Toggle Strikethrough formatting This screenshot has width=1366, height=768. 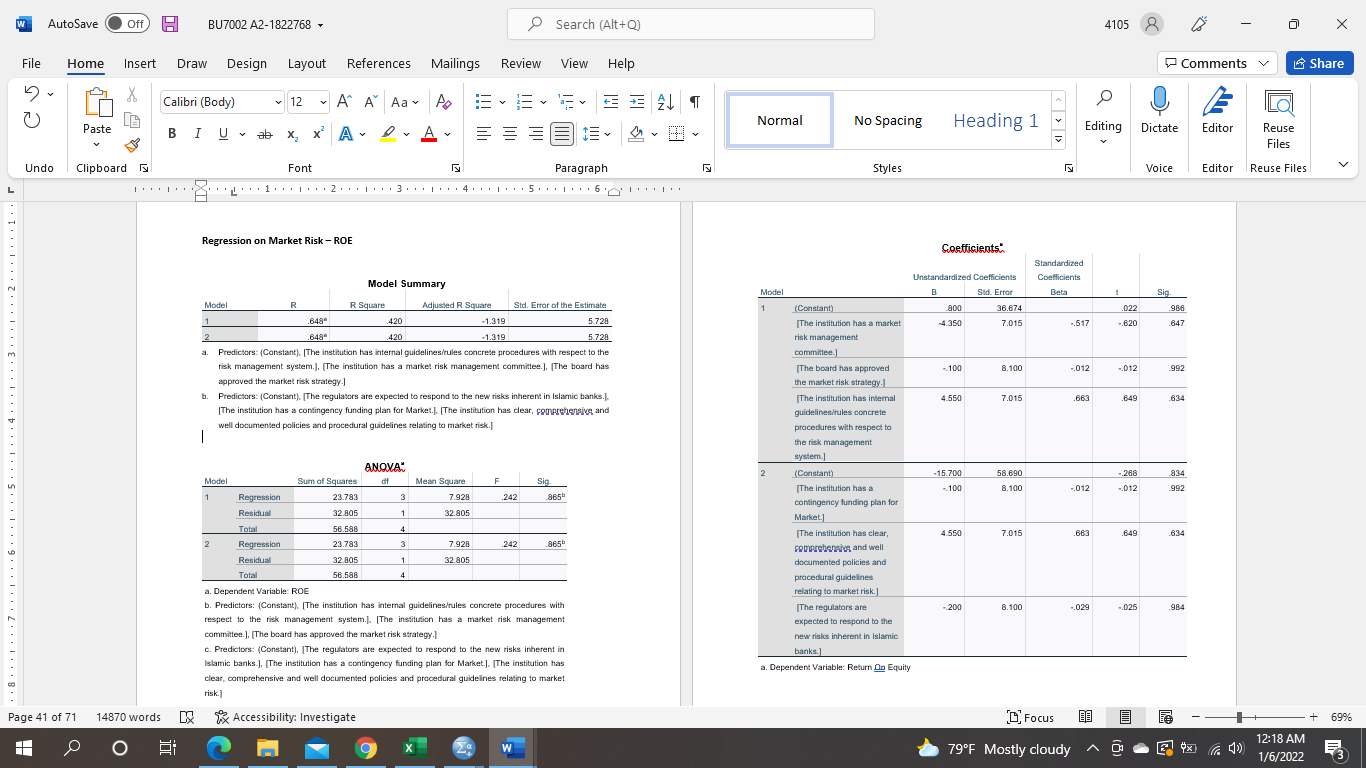pyautogui.click(x=264, y=134)
